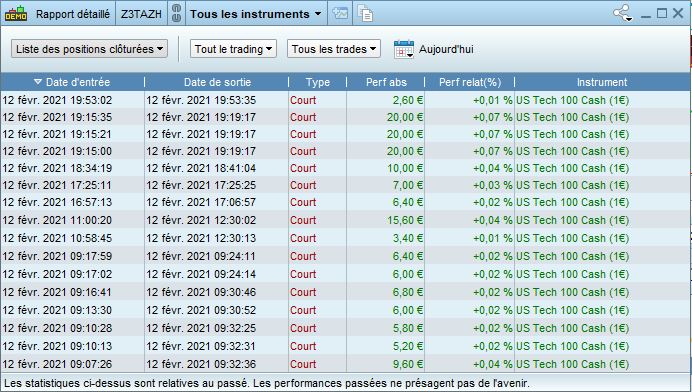Image resolution: width=692 pixels, height=392 pixels.
Task: Select entry date 12 févr. 2021 09:17:59
Action: coord(57,256)
